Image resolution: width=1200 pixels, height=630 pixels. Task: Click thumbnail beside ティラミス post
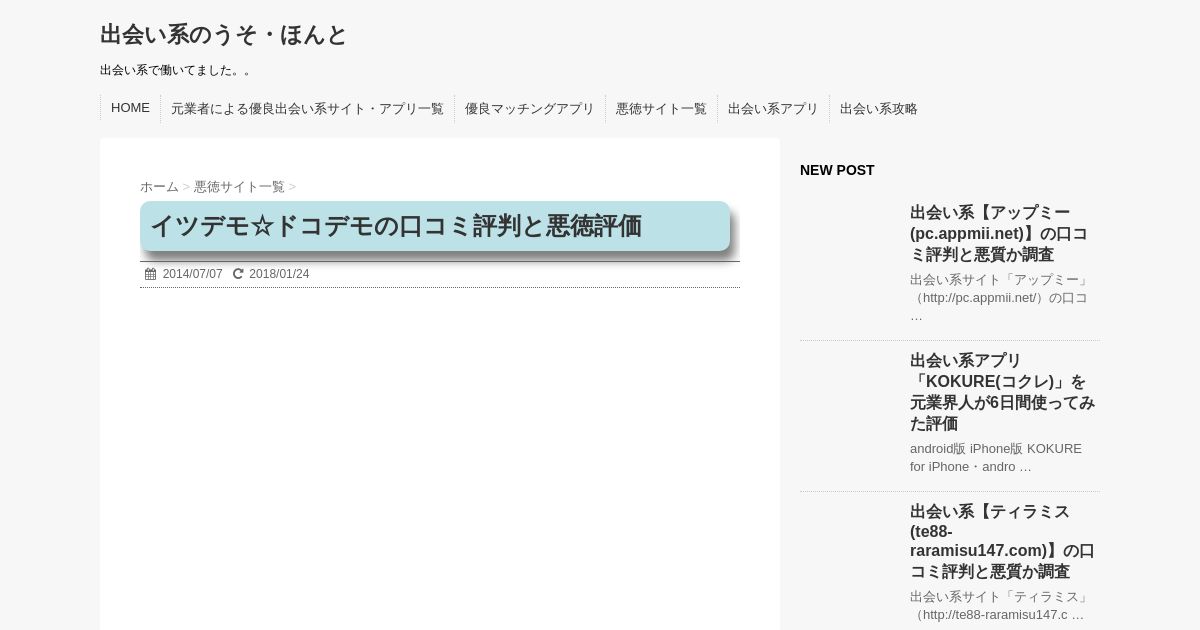(850, 550)
